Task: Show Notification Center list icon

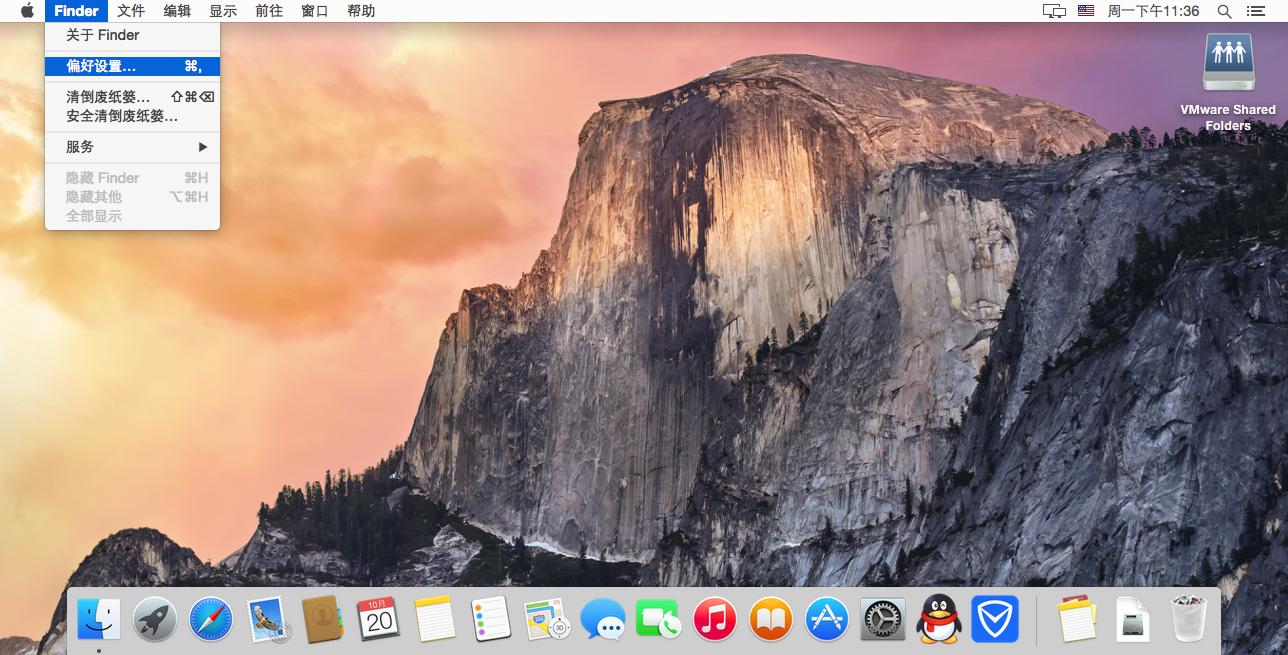Action: pyautogui.click(x=1256, y=11)
